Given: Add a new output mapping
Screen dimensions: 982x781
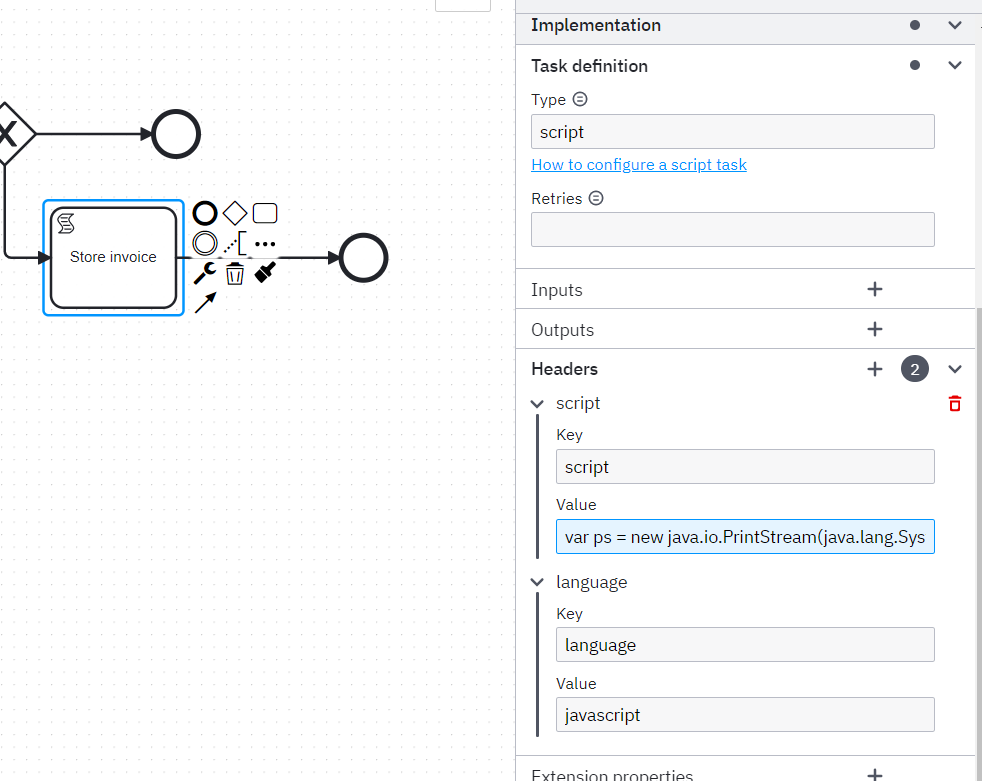Looking at the screenshot, I should (x=875, y=329).
